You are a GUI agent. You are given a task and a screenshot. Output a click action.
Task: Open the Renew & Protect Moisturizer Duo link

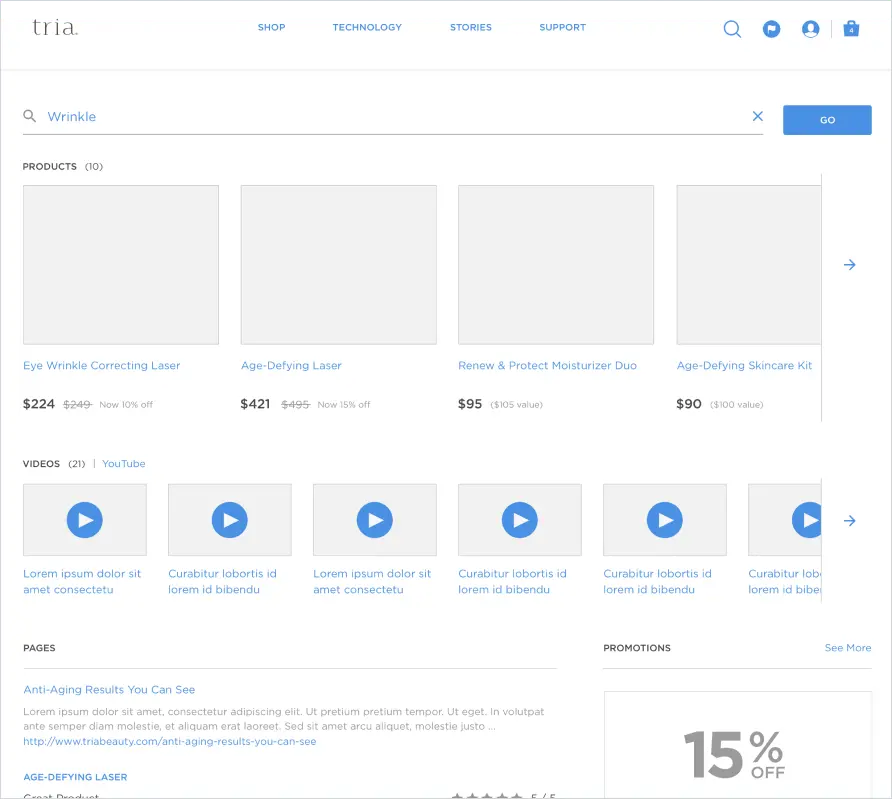(547, 366)
